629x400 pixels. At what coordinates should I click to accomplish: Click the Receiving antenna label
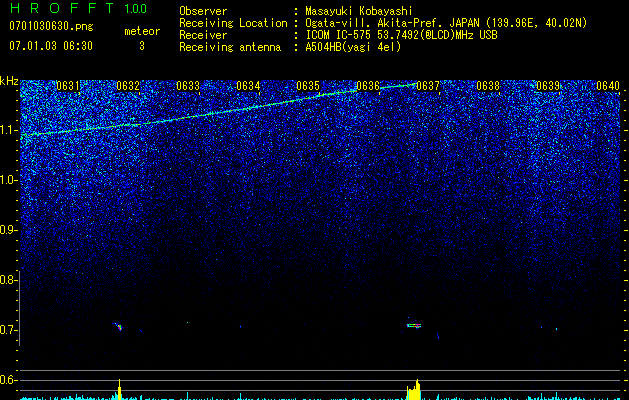(230, 47)
